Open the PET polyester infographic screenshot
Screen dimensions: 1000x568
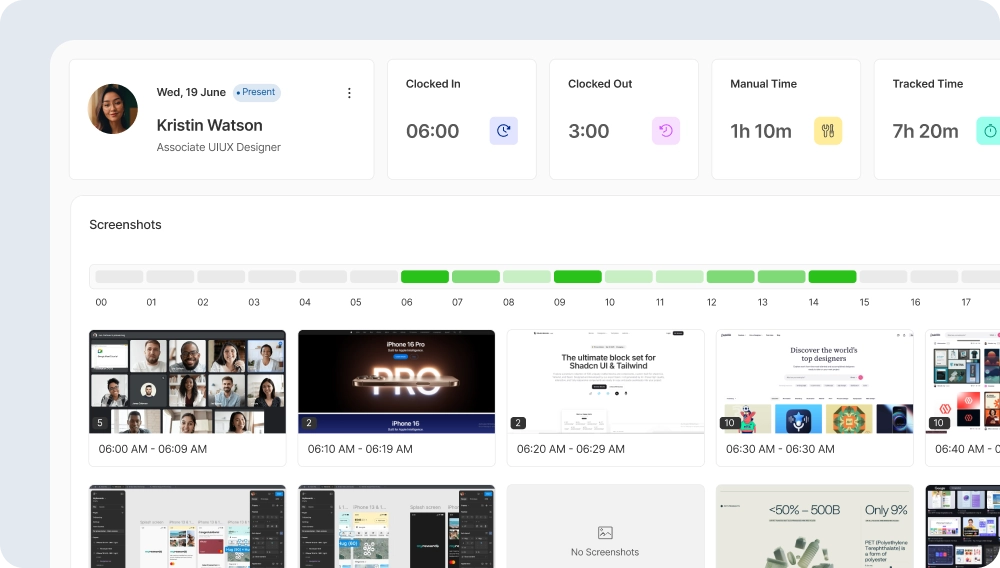[814, 527]
